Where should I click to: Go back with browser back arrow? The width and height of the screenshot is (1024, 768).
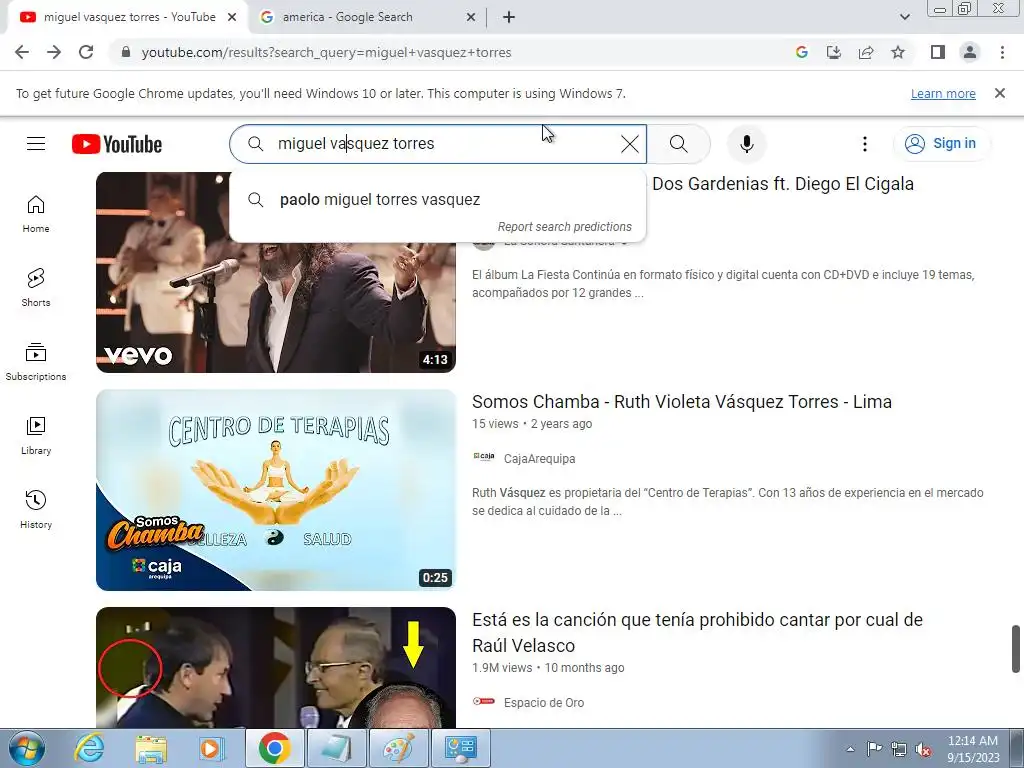(22, 52)
